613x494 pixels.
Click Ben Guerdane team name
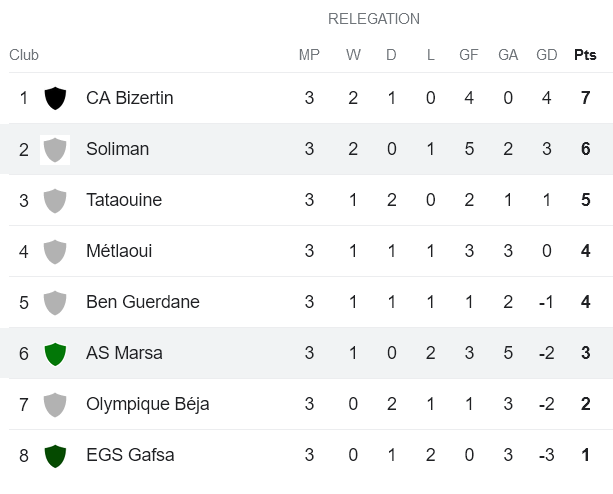(143, 302)
